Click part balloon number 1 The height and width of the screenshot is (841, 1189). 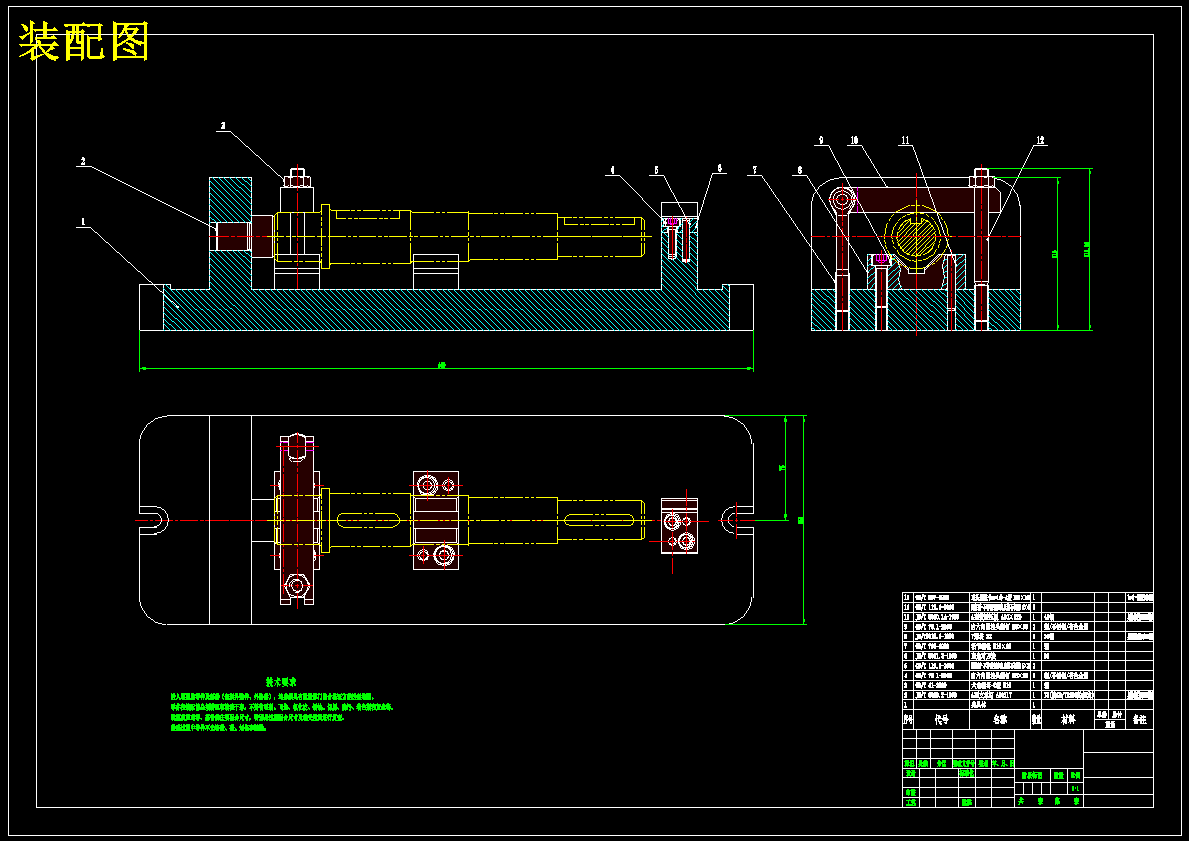pyautogui.click(x=83, y=222)
